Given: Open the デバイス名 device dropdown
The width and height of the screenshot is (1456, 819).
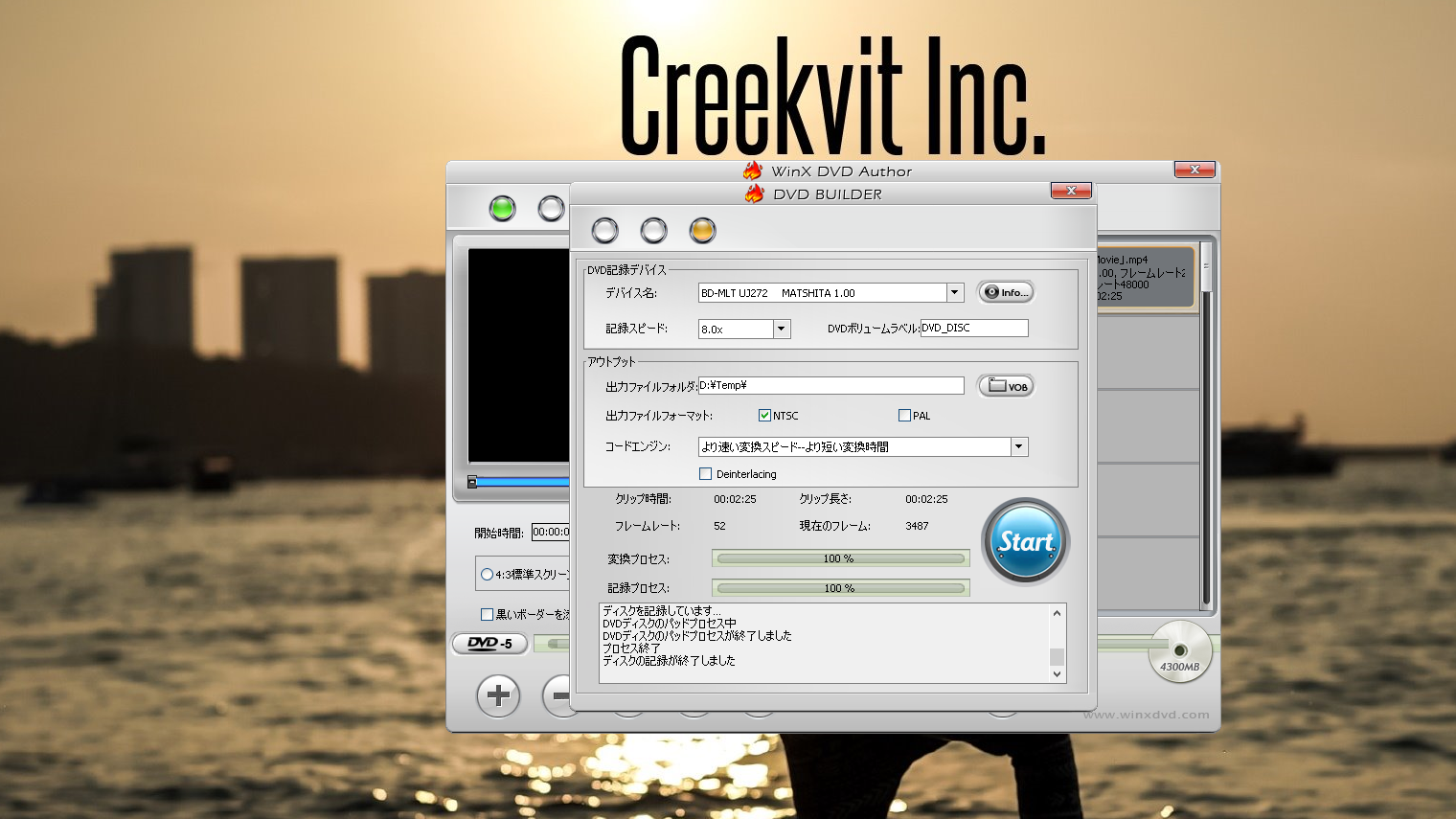Looking at the screenshot, I should point(955,293).
